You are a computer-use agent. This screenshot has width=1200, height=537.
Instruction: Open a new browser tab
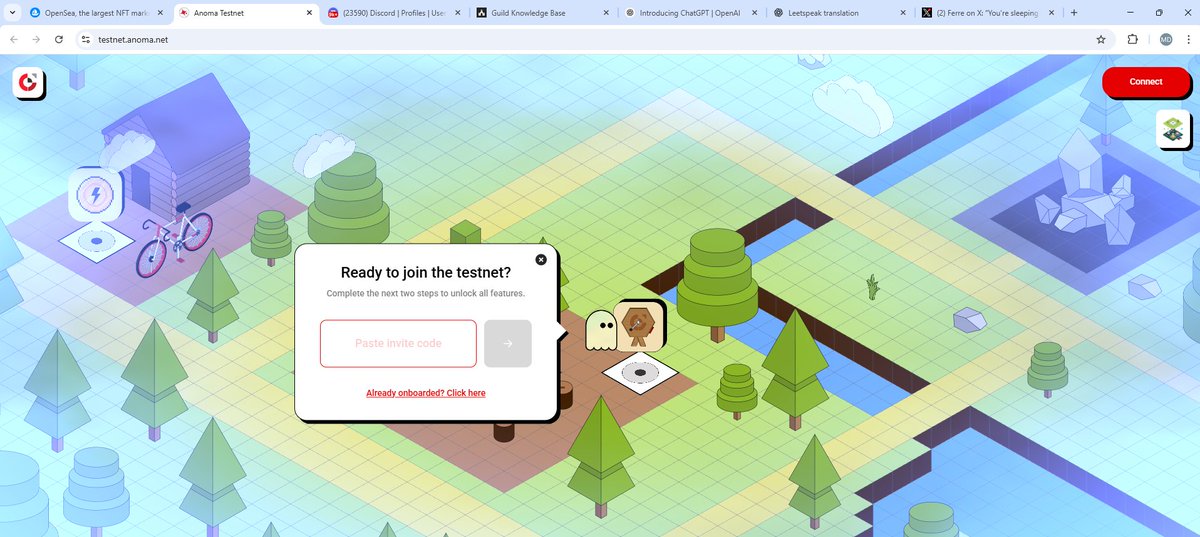tap(1074, 13)
